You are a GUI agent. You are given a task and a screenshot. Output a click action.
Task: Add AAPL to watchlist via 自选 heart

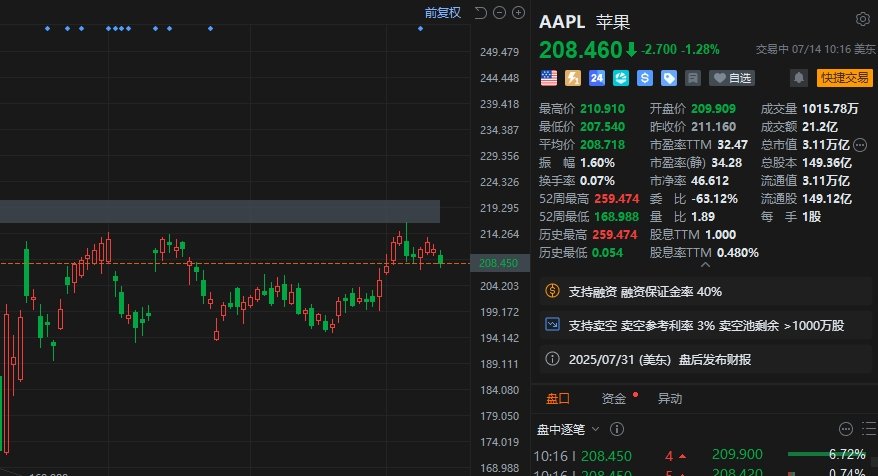click(x=732, y=78)
